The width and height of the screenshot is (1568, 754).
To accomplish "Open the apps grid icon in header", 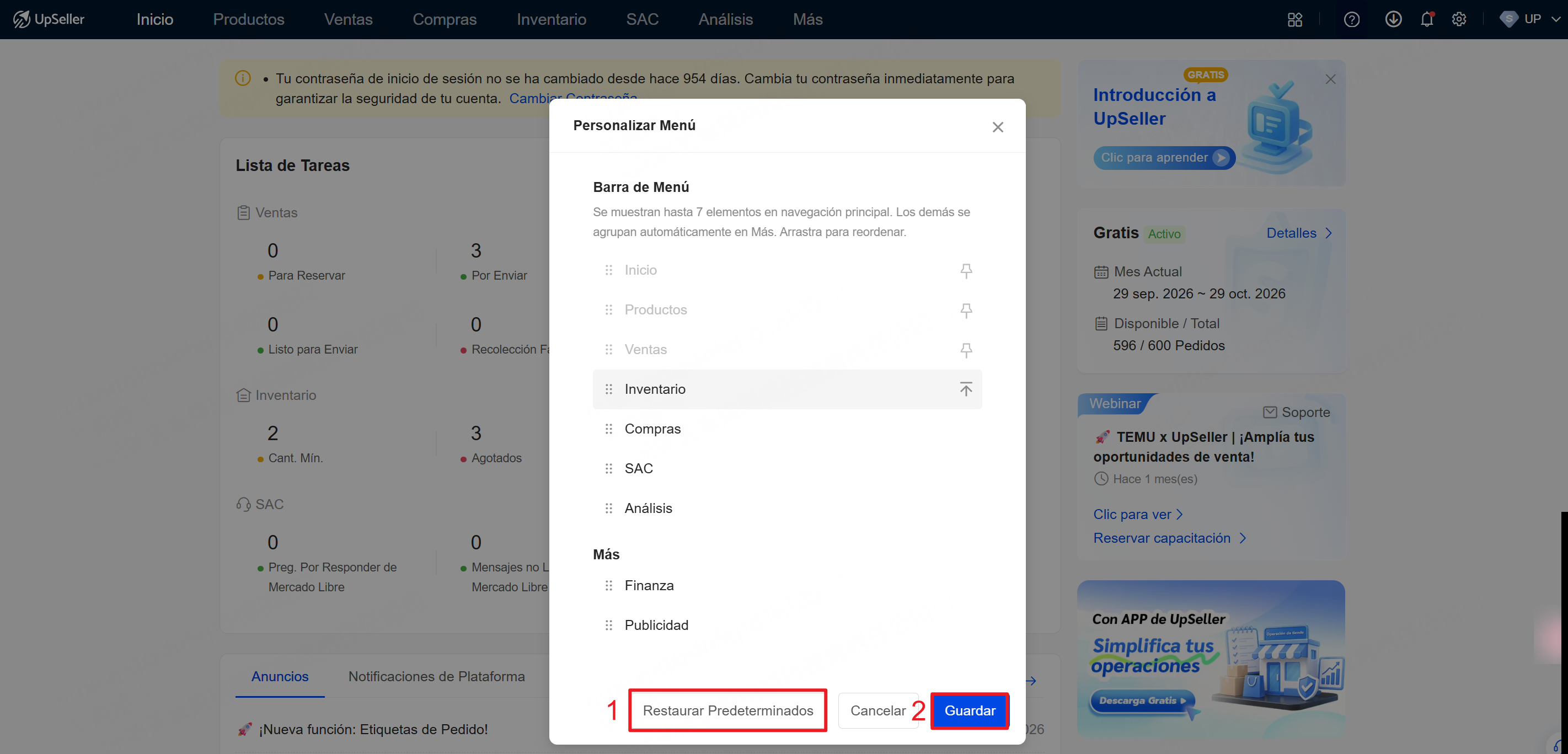I will [x=1294, y=19].
